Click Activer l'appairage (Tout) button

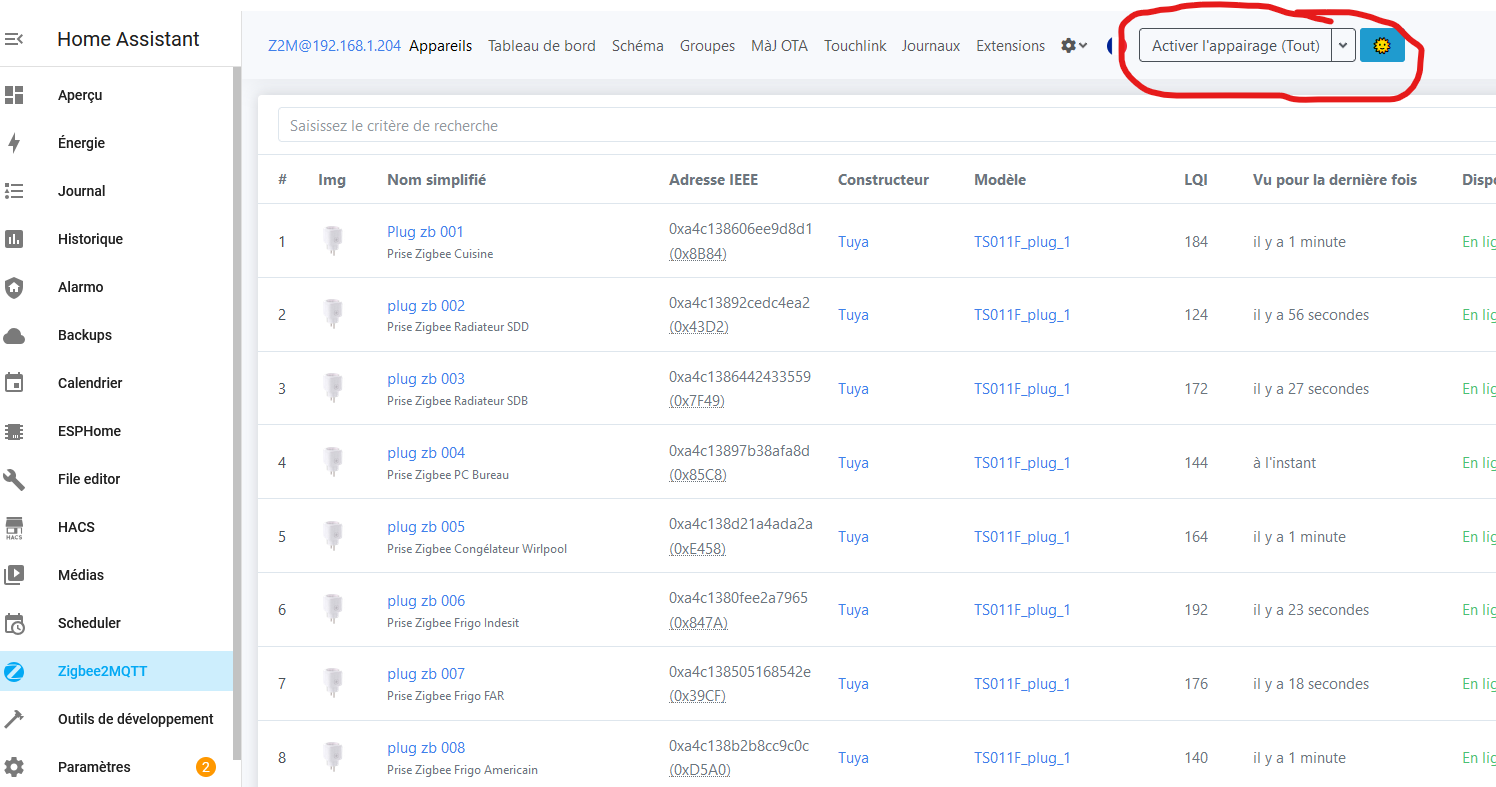(1235, 46)
